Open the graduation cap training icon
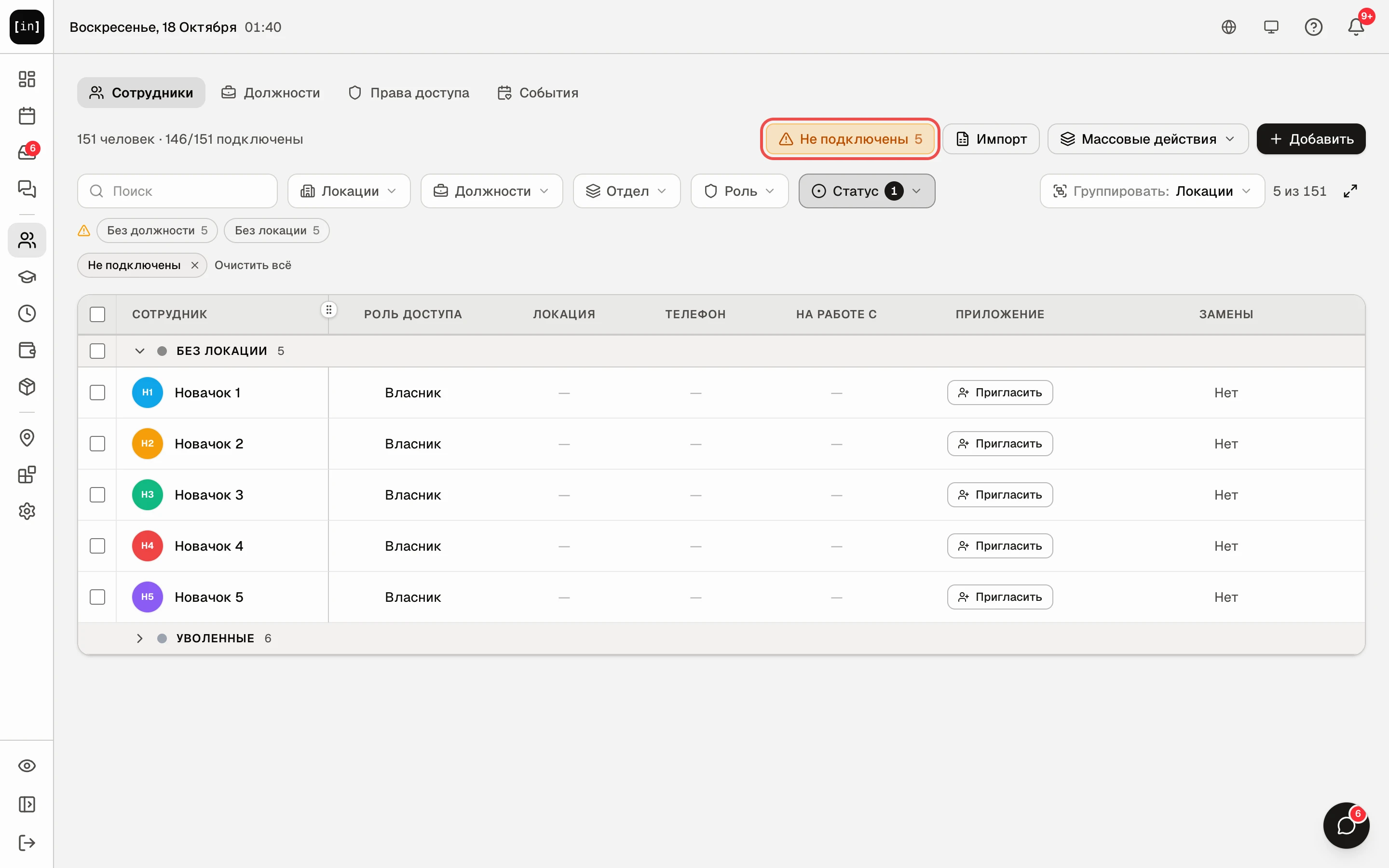1389x868 pixels. click(x=27, y=277)
